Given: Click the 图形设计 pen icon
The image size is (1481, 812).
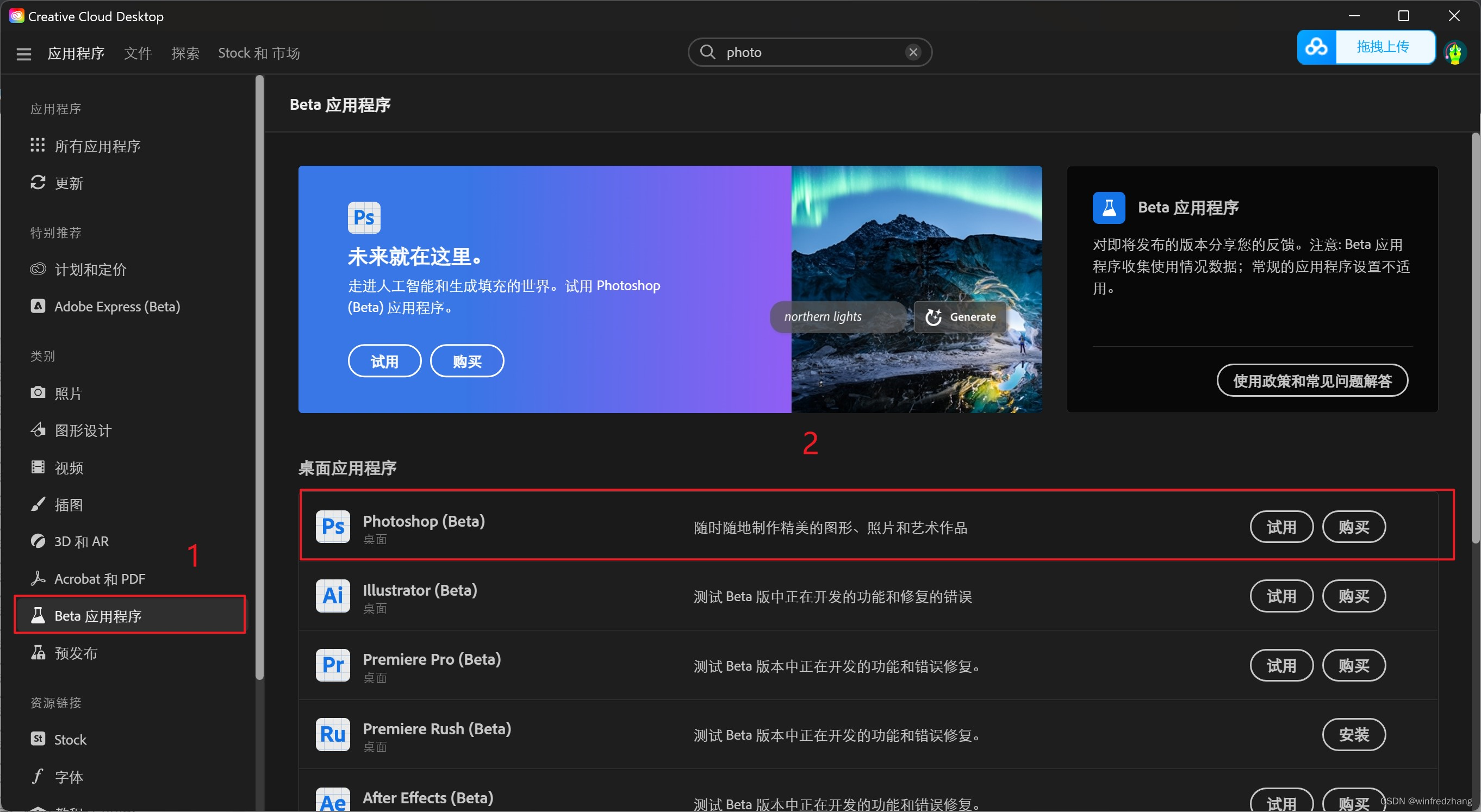Looking at the screenshot, I should (38, 429).
